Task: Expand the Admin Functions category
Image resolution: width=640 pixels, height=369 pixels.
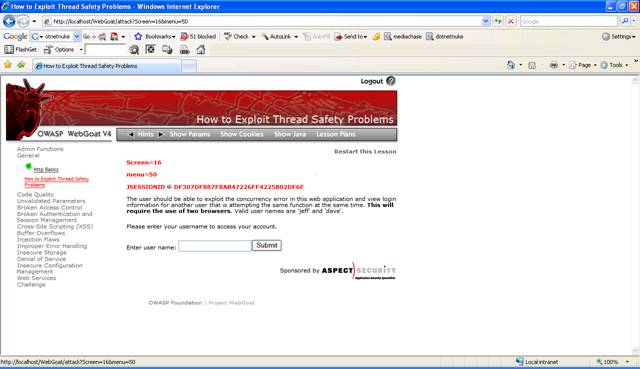Action: click(x=40, y=149)
